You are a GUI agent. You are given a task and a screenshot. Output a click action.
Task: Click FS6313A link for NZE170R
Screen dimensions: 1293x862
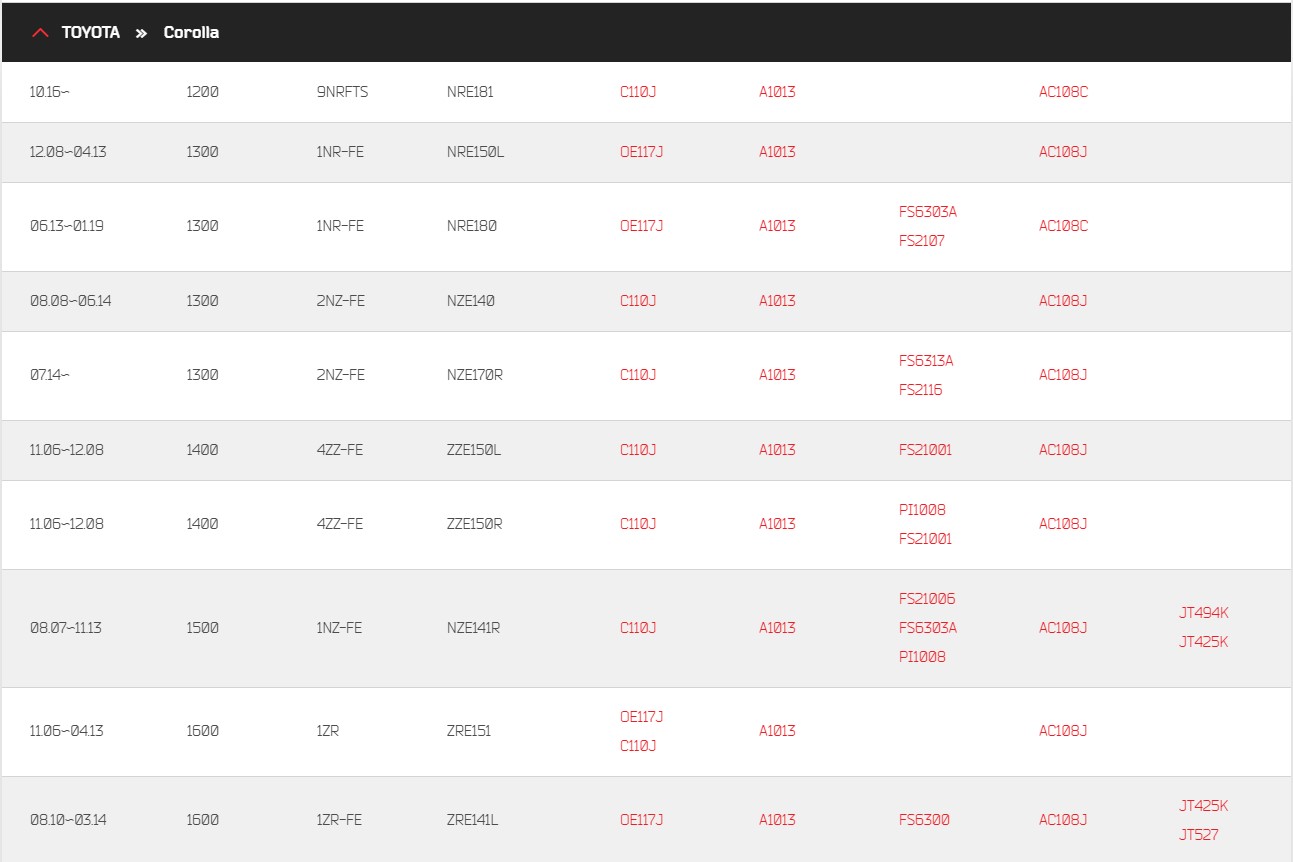point(926,361)
